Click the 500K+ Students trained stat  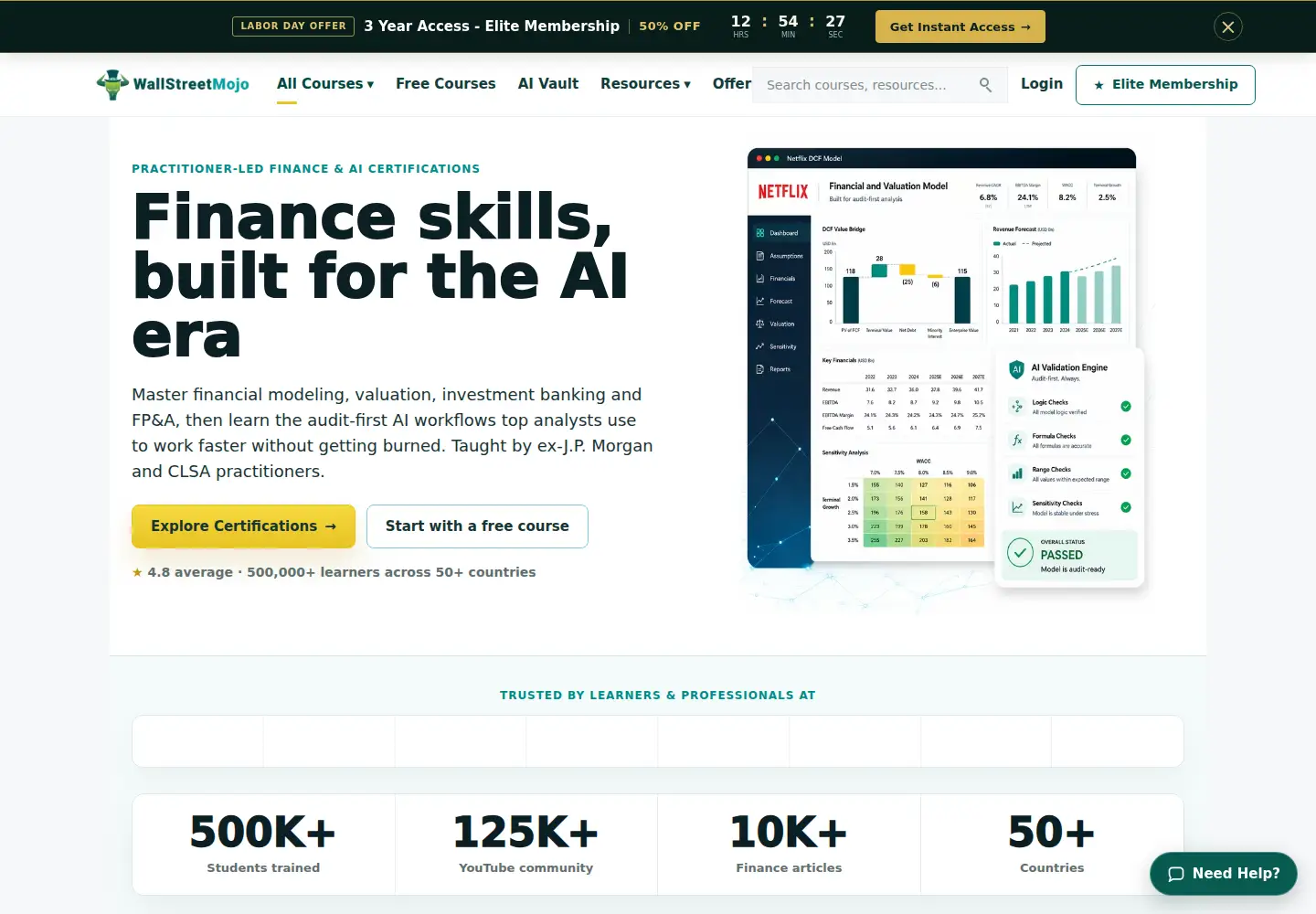click(263, 845)
